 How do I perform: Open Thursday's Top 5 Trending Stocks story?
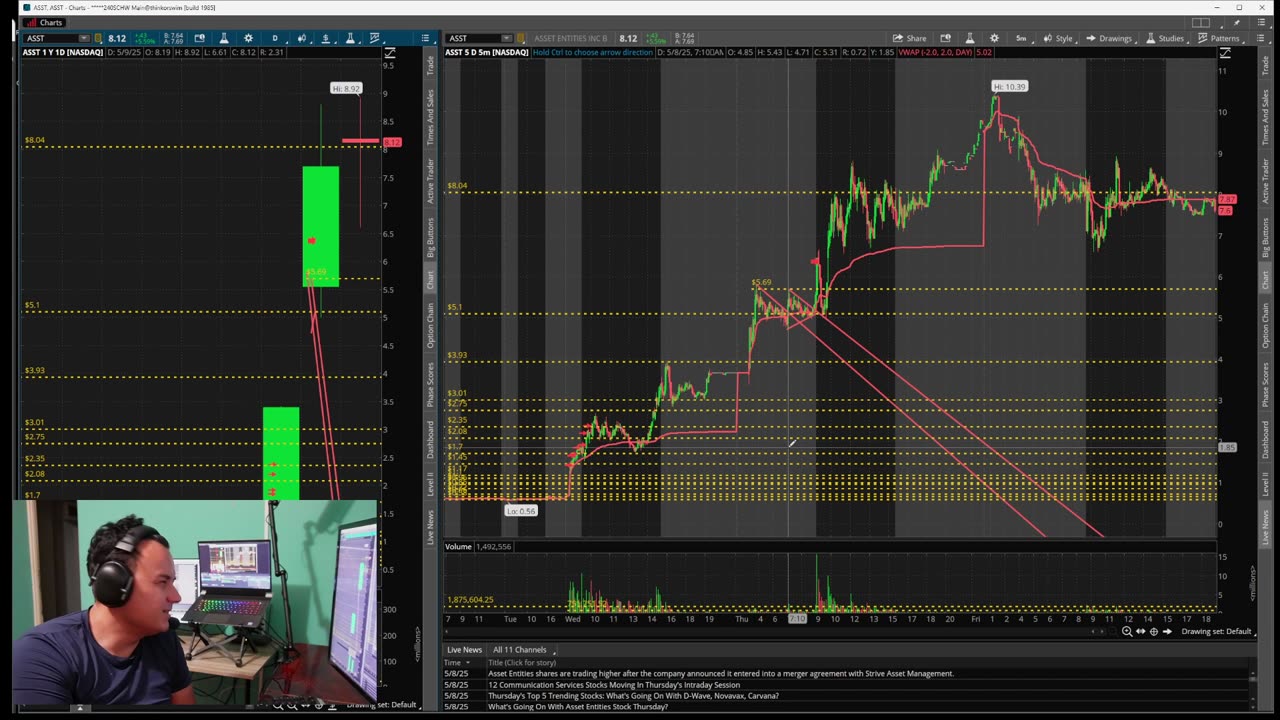(633, 696)
